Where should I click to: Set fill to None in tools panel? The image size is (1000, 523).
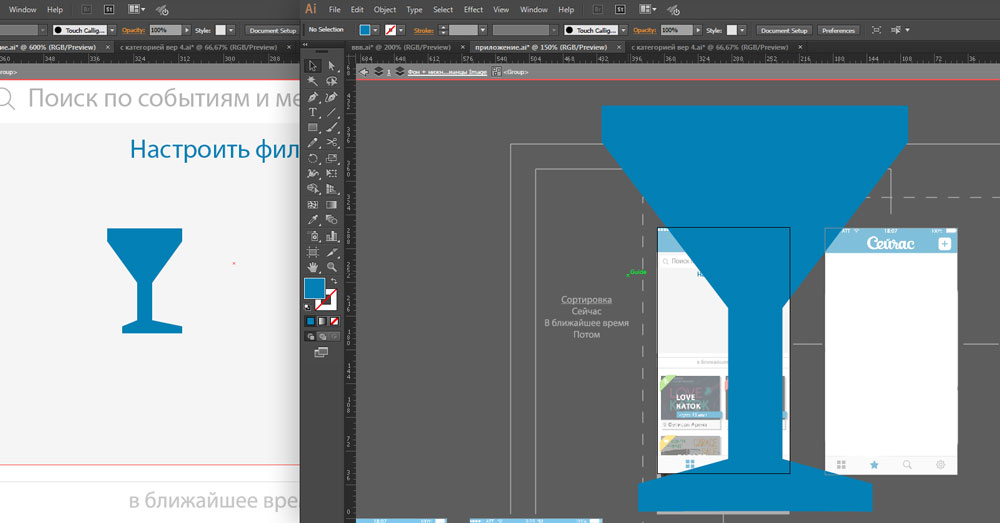334,321
